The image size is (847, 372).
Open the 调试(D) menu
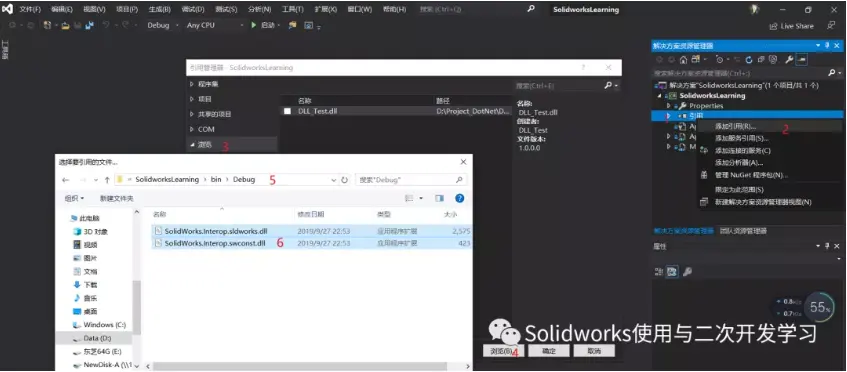pyautogui.click(x=193, y=10)
